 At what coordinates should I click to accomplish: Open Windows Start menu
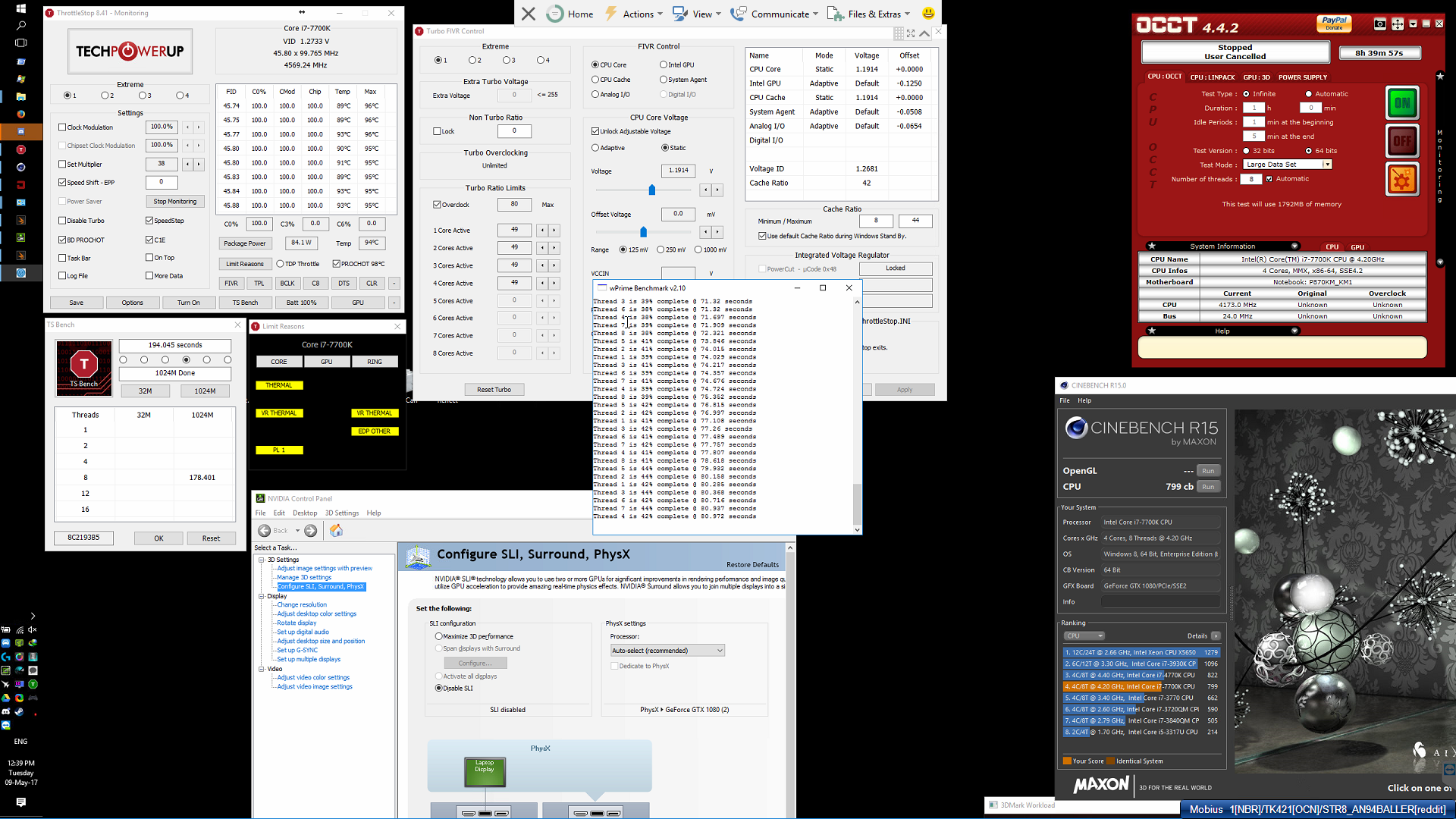(20, 8)
